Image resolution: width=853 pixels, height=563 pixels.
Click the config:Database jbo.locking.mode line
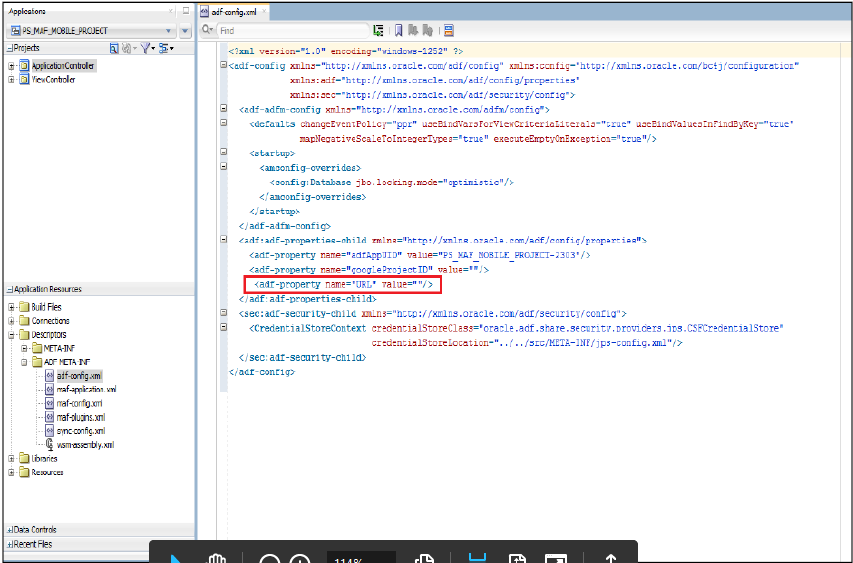(392, 182)
